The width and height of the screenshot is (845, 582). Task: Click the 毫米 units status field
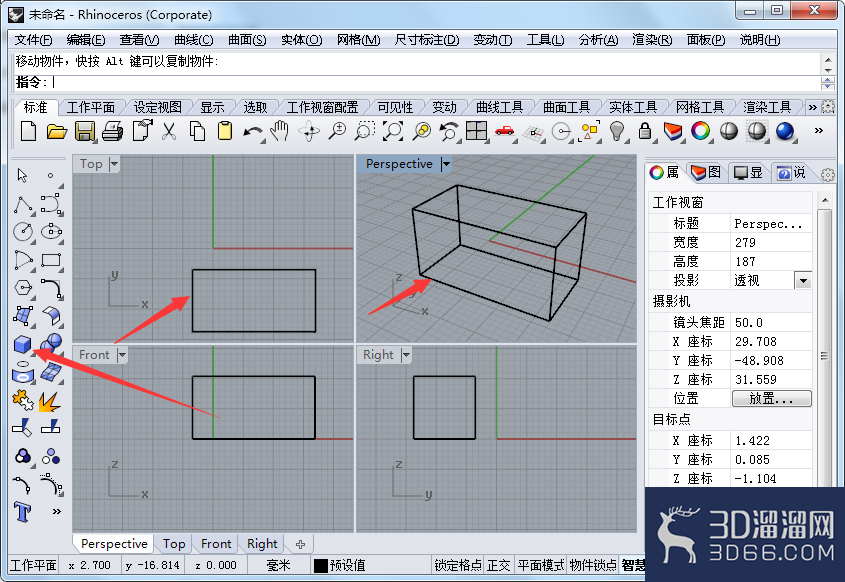(279, 565)
